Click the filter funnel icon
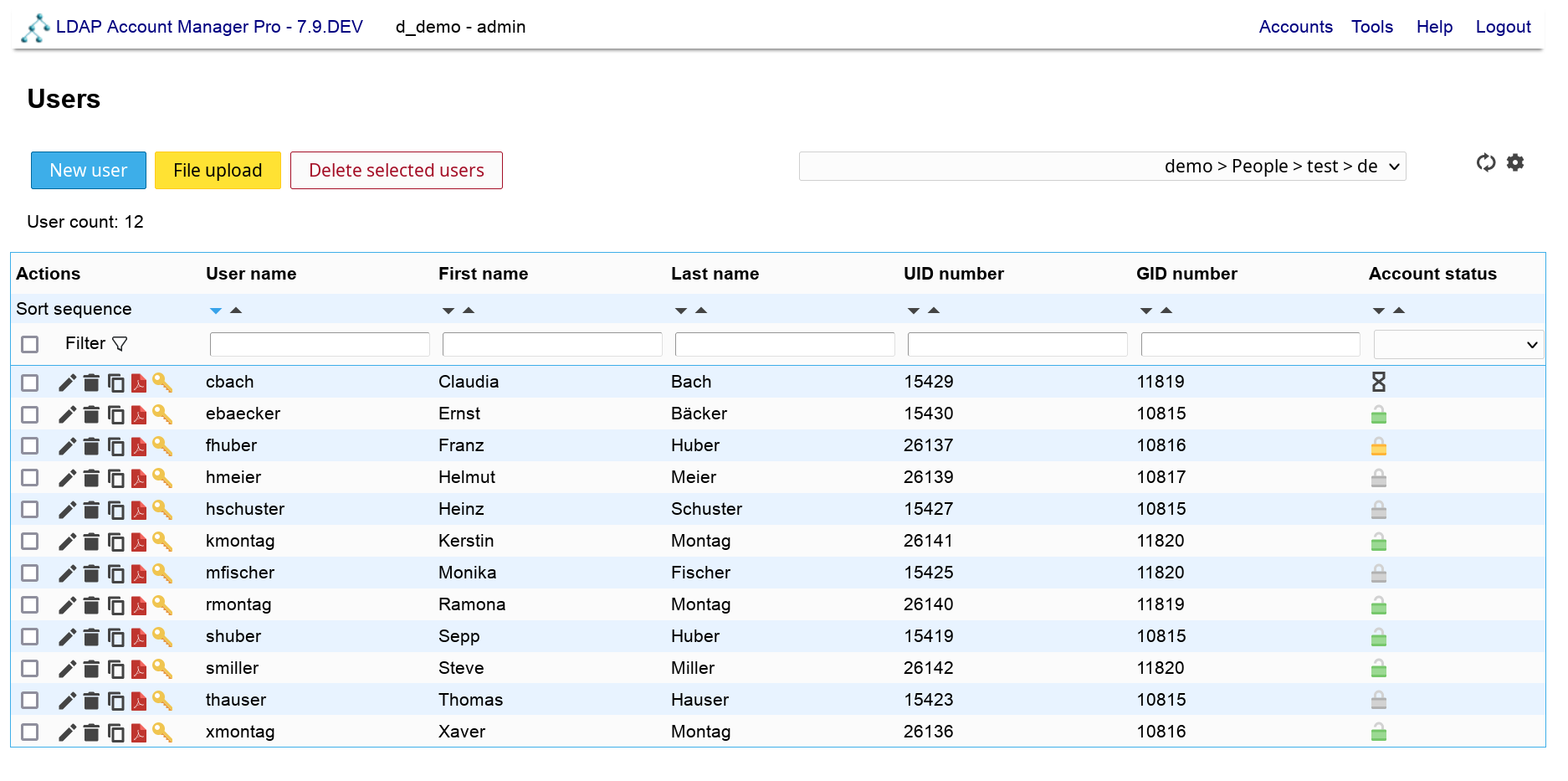1568x781 pixels. tap(120, 344)
